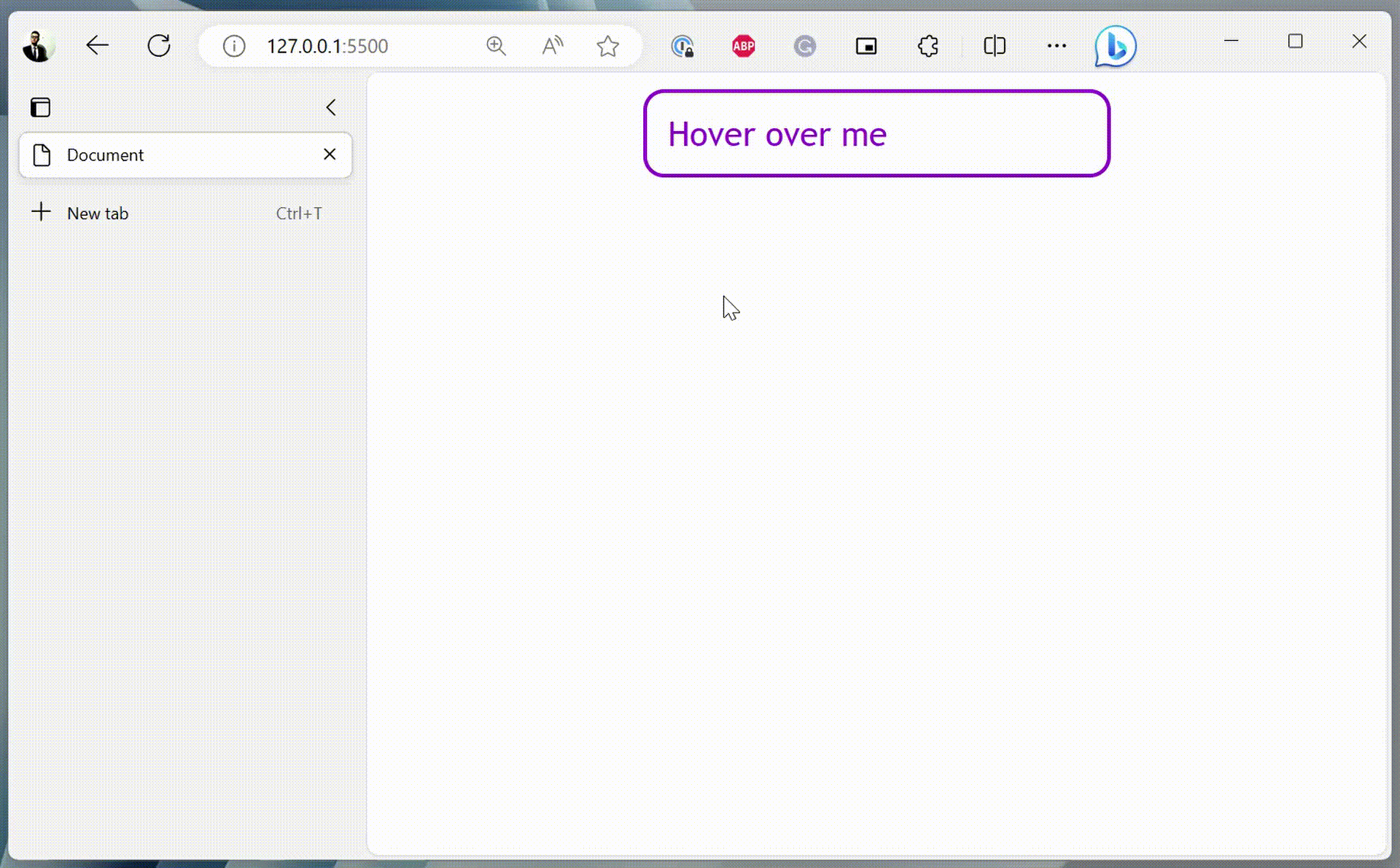Close the Document tab
Viewport: 1400px width, 868px height.
click(329, 154)
